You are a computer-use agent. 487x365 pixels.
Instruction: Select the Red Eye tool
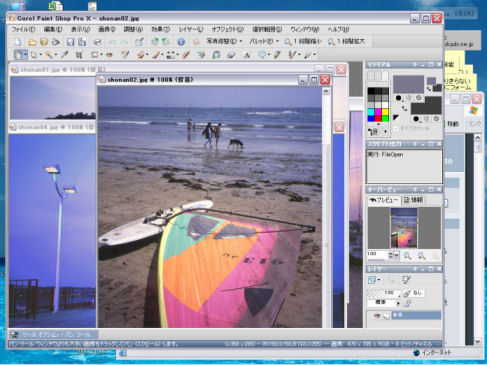point(109,55)
